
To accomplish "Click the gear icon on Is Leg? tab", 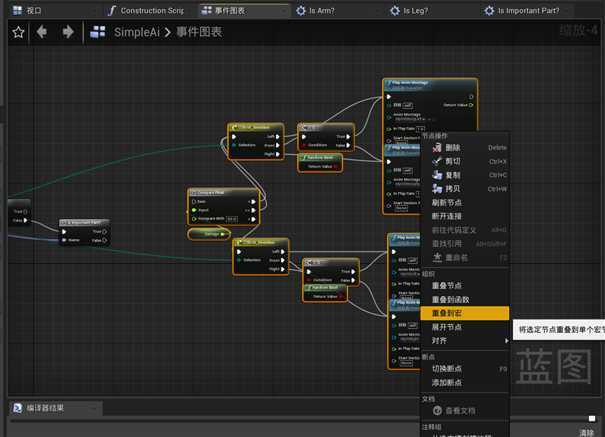I will [x=395, y=10].
